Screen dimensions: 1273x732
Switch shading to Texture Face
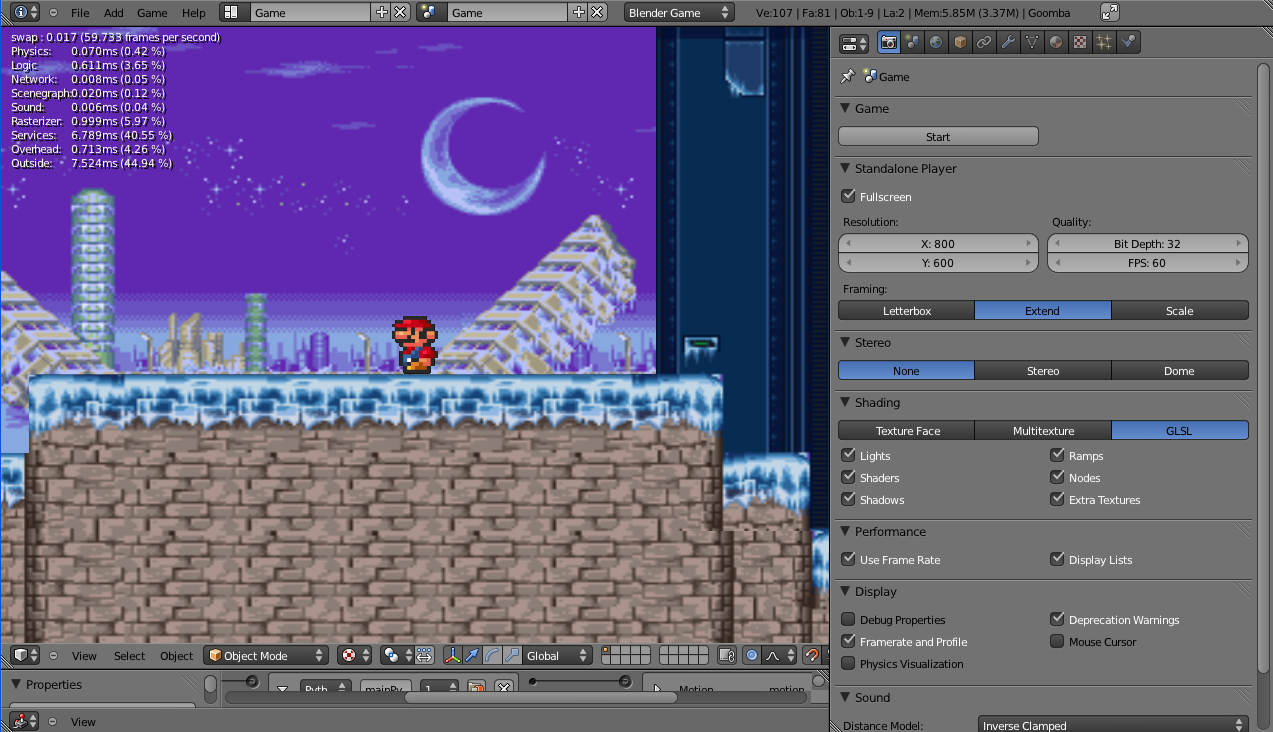(x=906, y=430)
